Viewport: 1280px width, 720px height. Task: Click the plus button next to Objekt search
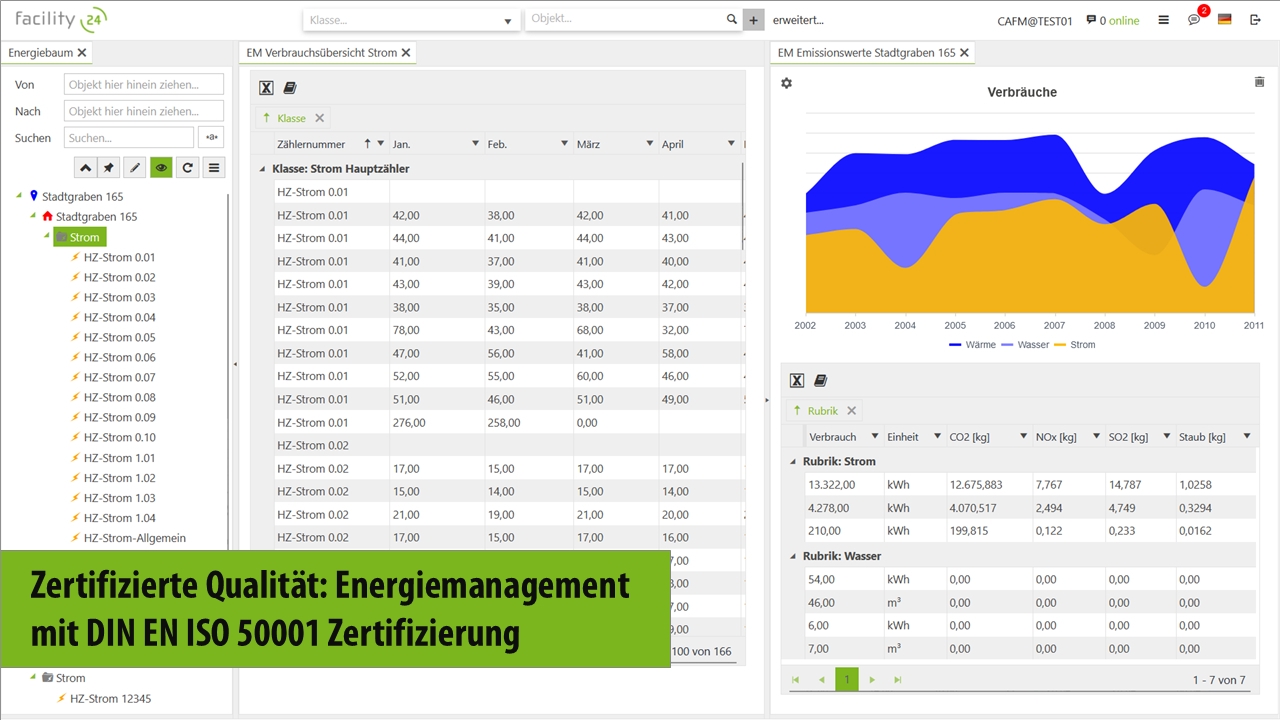click(x=754, y=20)
